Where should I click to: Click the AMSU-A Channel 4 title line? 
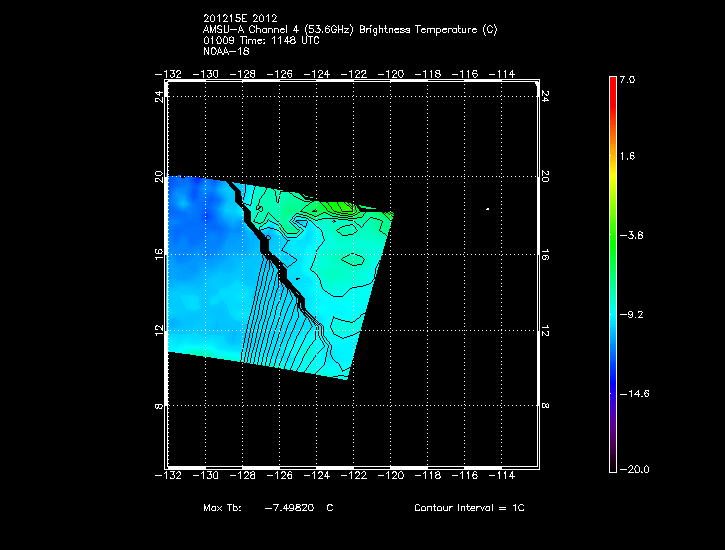pos(349,29)
